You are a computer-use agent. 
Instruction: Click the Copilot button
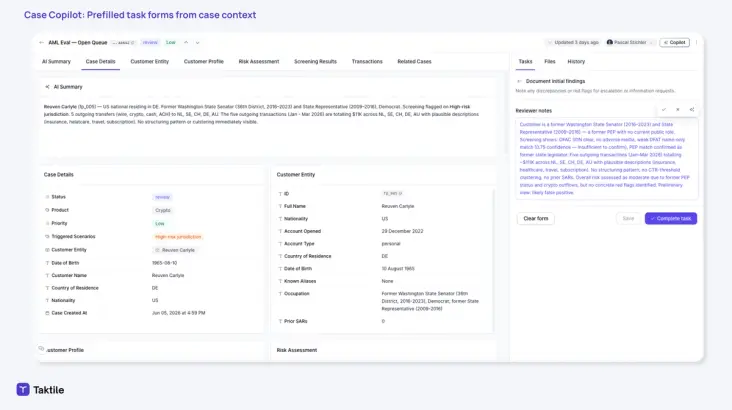pyautogui.click(x=675, y=42)
